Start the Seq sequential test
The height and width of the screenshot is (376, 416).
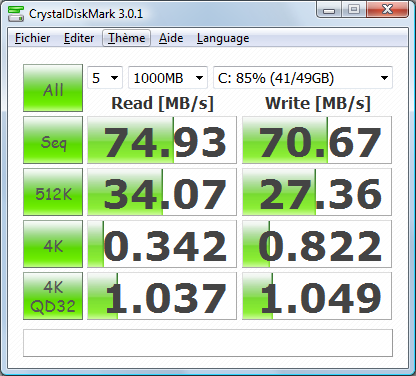click(x=53, y=140)
